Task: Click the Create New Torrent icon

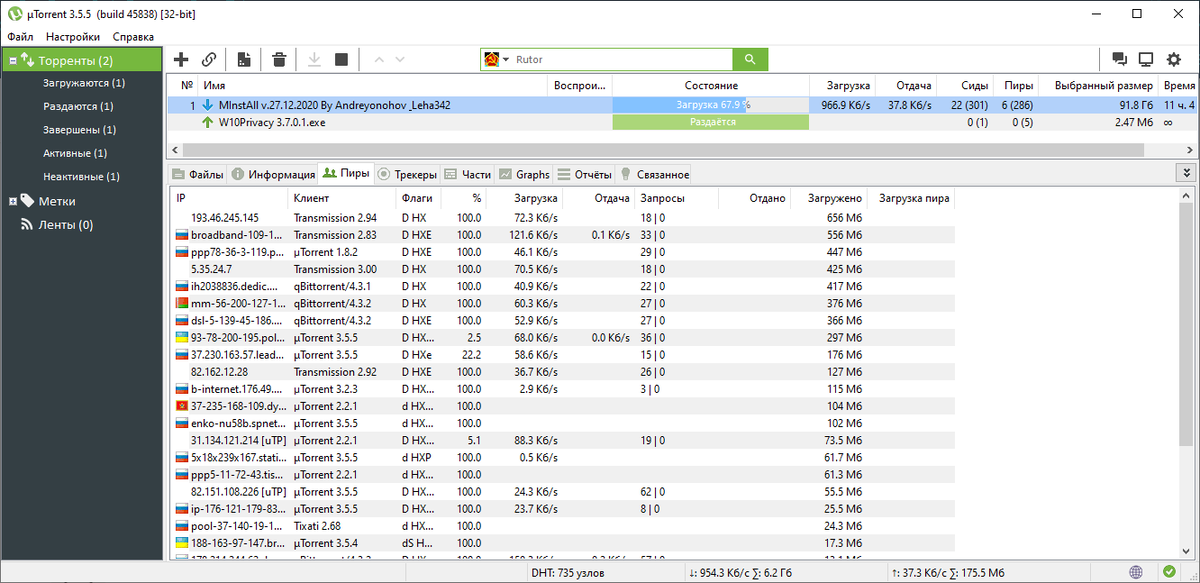Action: (243, 59)
